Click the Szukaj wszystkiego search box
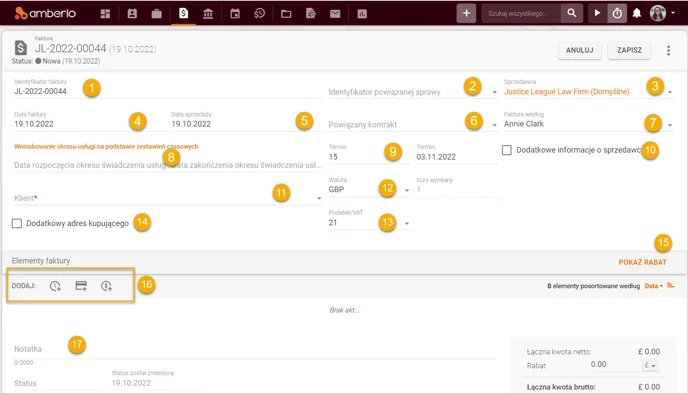 pos(521,13)
